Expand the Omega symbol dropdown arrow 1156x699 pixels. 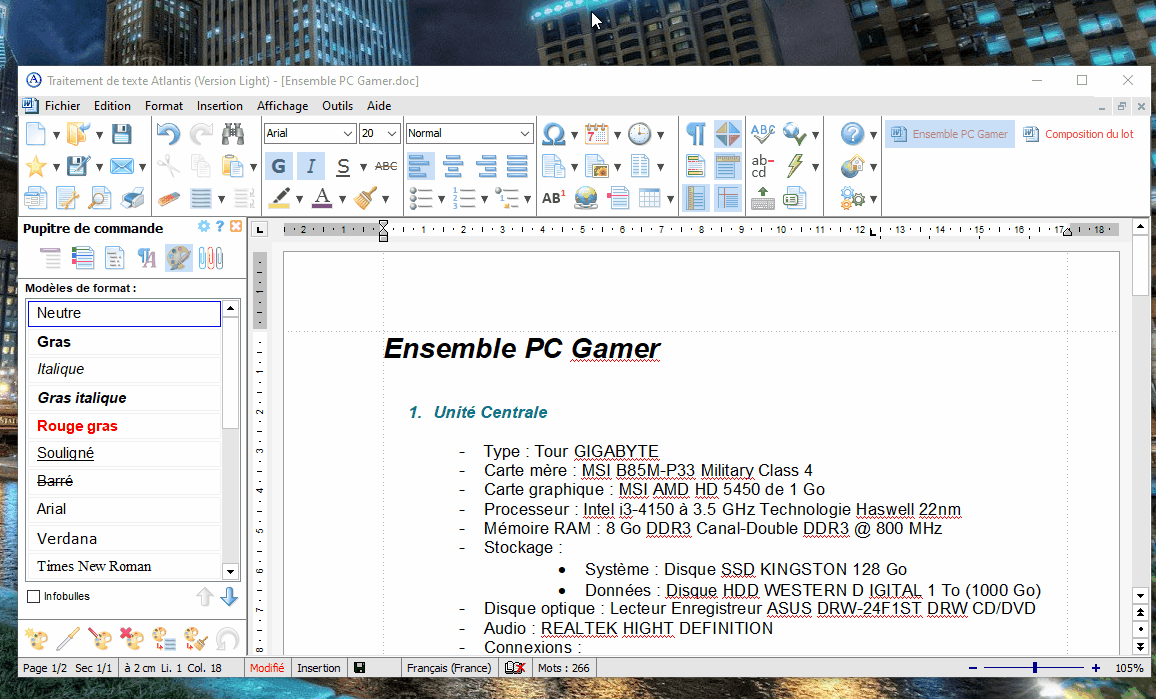click(x=574, y=135)
